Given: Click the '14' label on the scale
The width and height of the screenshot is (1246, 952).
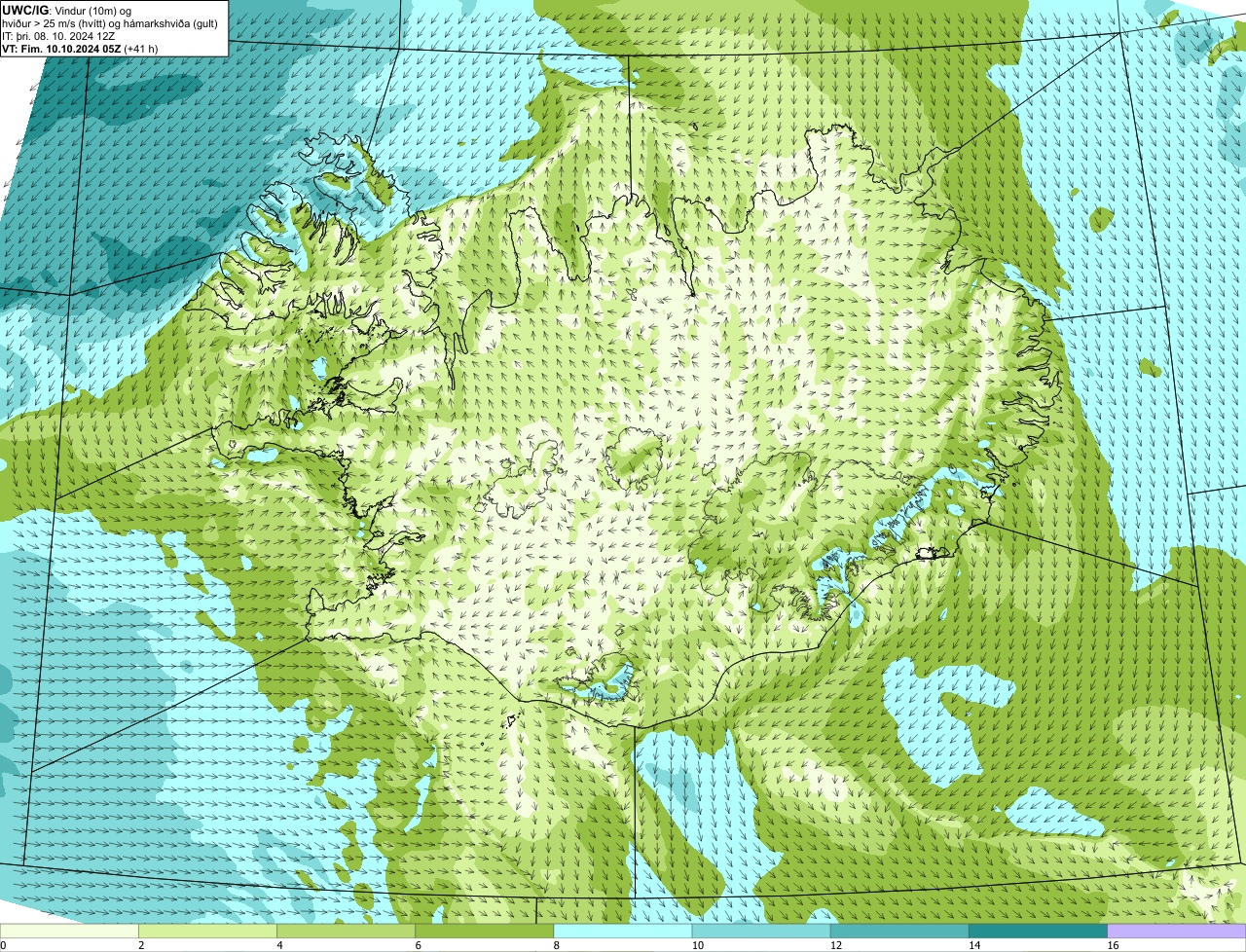Looking at the screenshot, I should (x=974, y=945).
